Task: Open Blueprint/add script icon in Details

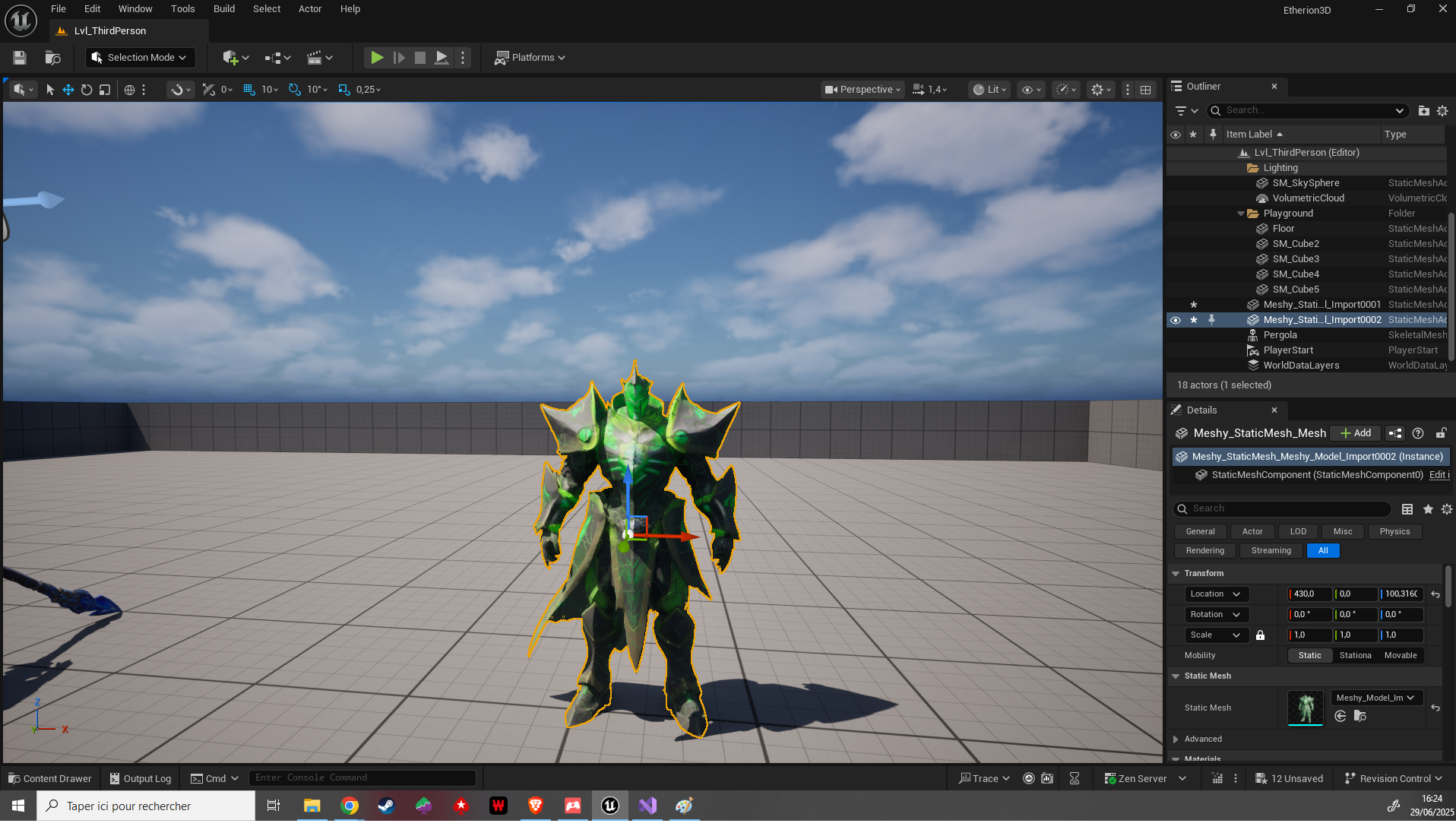Action: tap(1395, 433)
